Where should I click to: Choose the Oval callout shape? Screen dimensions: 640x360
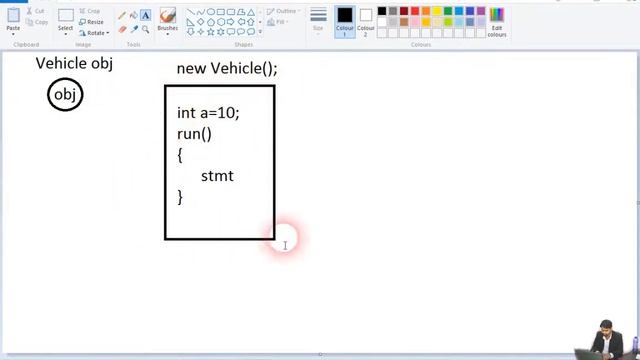pos(241,32)
